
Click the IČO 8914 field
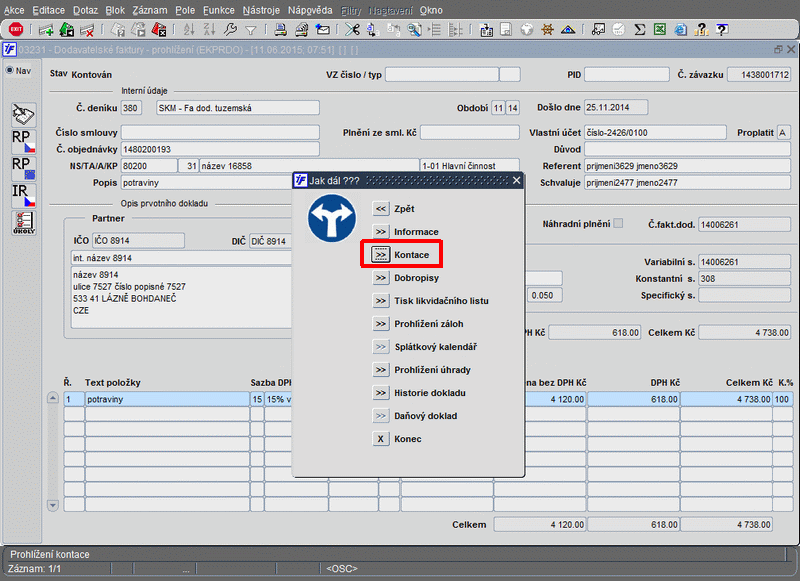point(138,240)
